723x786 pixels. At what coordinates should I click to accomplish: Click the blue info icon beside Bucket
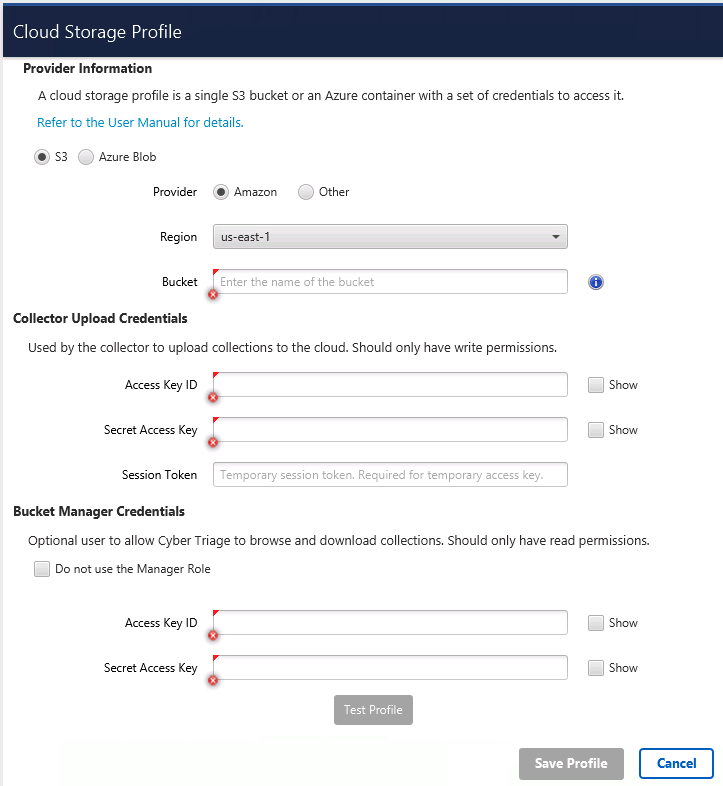point(596,282)
